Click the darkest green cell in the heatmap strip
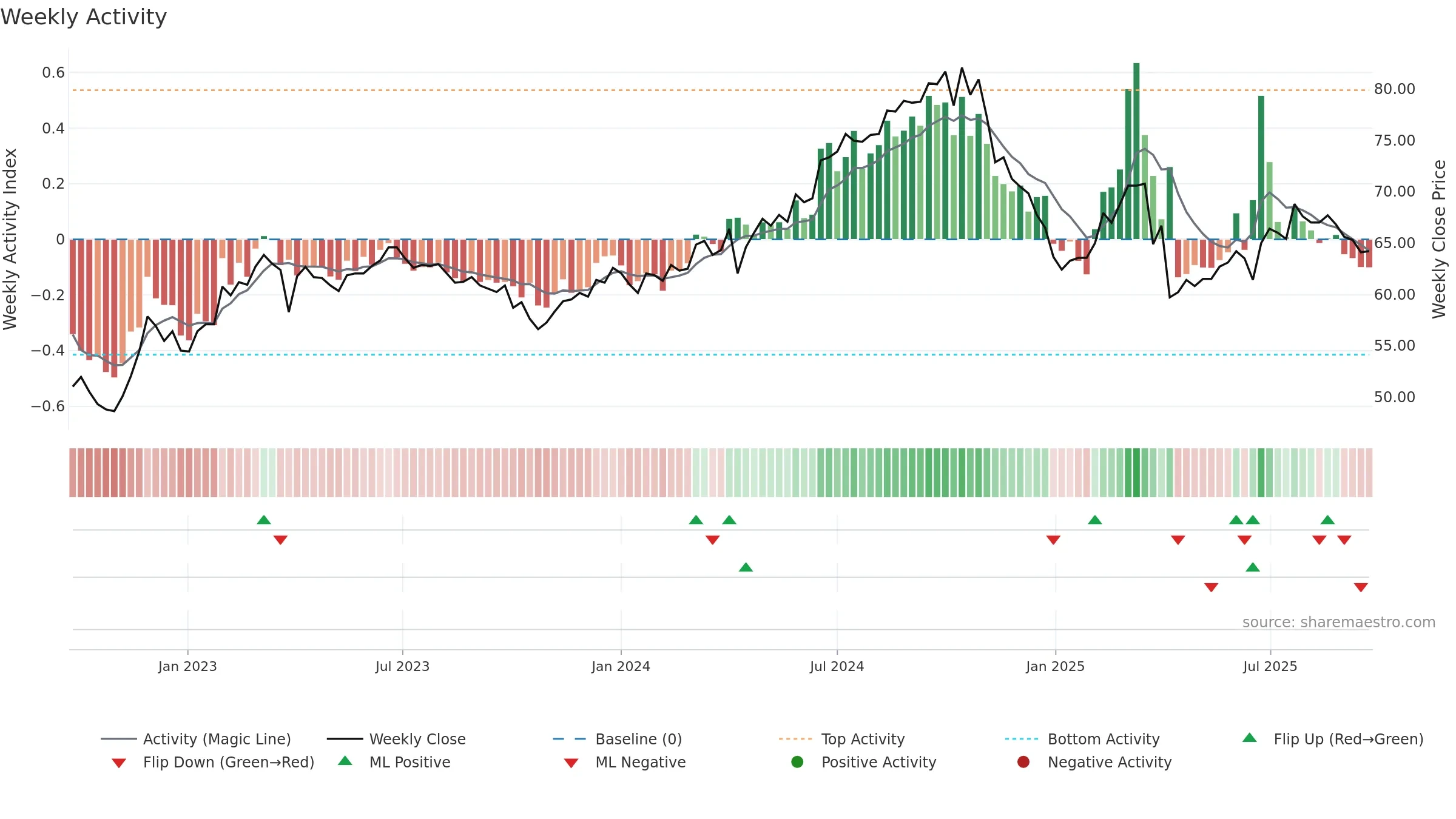The height and width of the screenshot is (819, 1456). tap(1136, 473)
